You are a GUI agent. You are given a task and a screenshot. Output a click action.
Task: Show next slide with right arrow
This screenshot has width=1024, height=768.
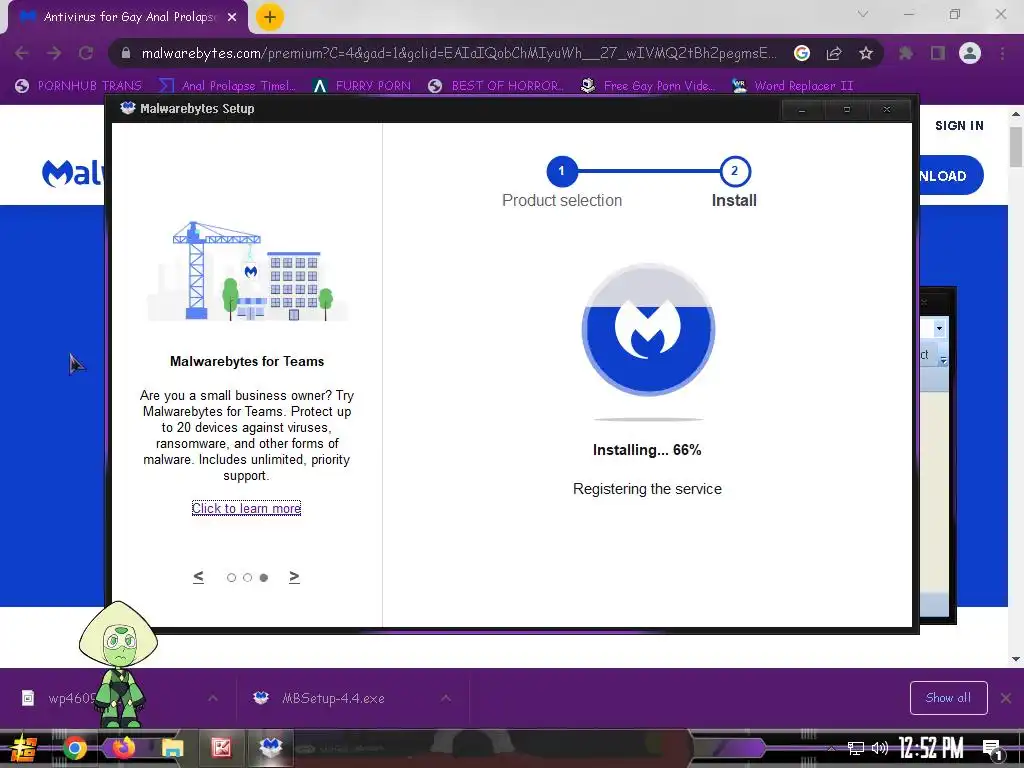click(x=295, y=577)
